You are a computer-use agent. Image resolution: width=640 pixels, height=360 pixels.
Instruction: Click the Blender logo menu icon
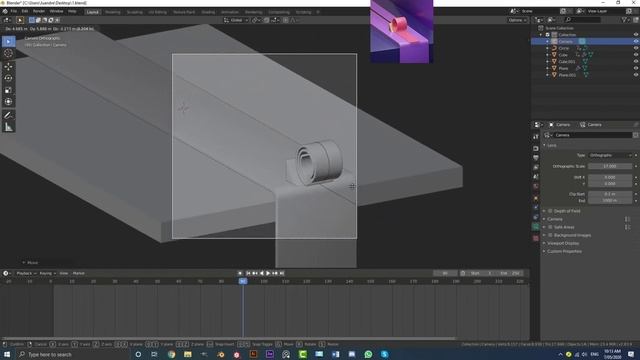(x=5, y=11)
